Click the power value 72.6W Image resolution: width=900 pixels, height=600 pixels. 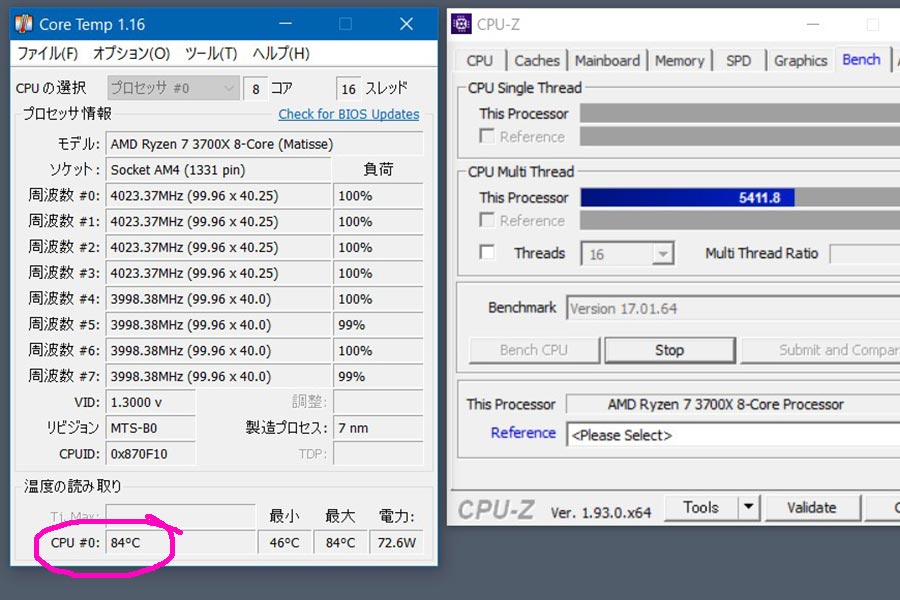tap(397, 543)
